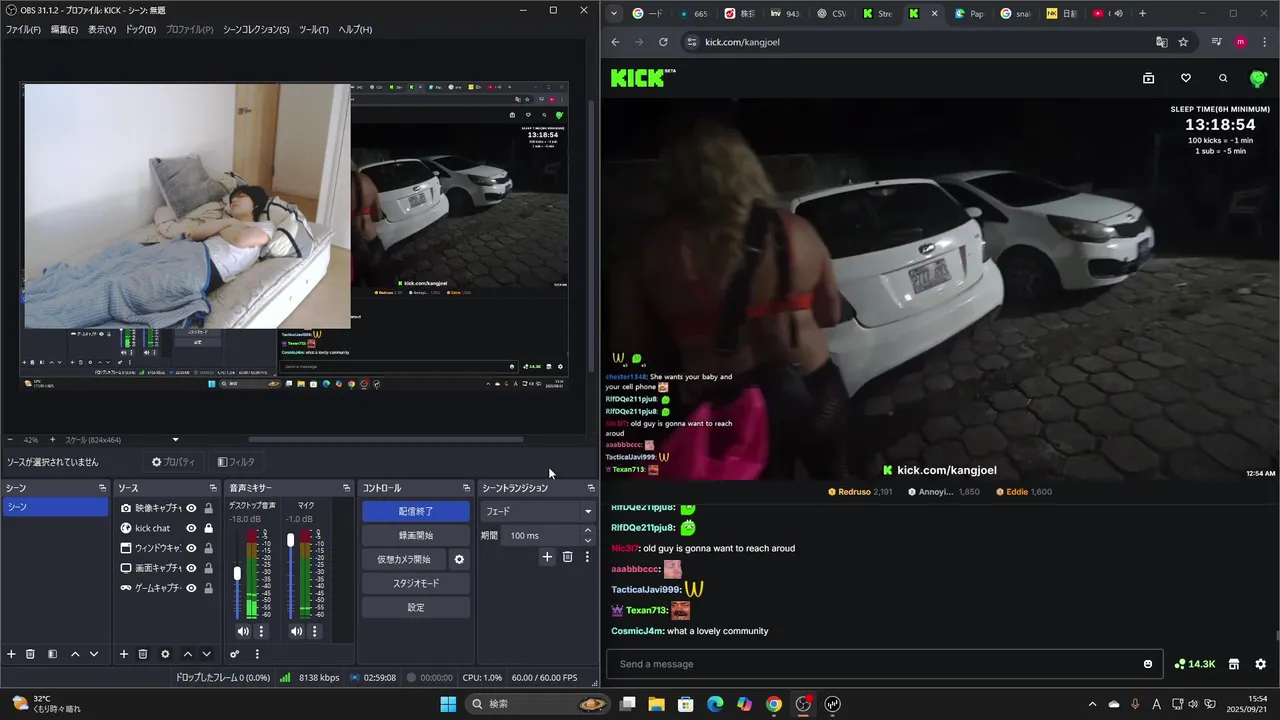
Task: Pop out コントロール dock panel
Action: pyautogui.click(x=466, y=488)
